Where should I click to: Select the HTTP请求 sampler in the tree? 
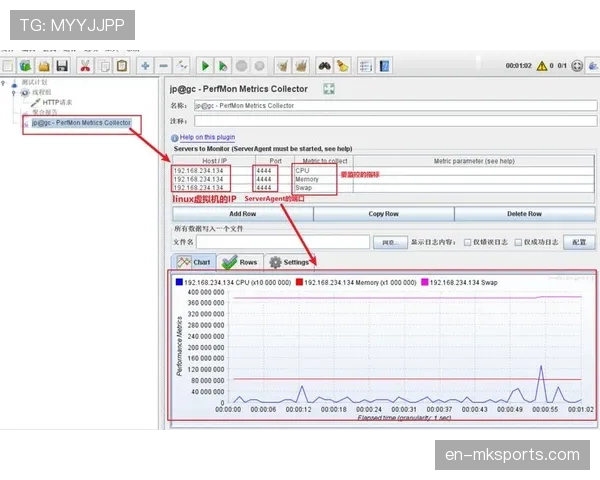[x=57, y=102]
